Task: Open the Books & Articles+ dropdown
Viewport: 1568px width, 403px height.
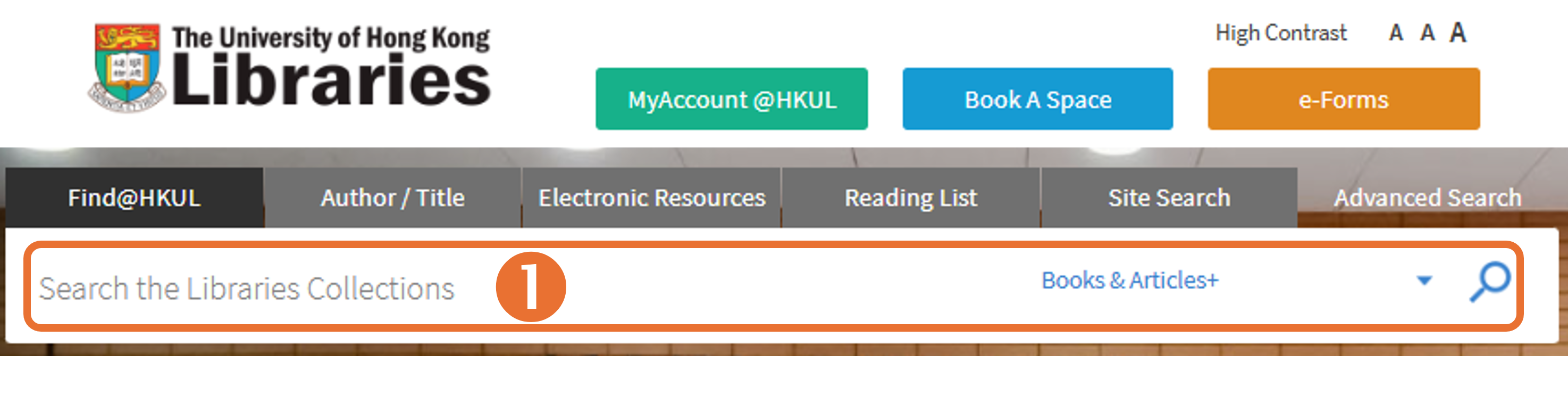Action: tap(1130, 281)
